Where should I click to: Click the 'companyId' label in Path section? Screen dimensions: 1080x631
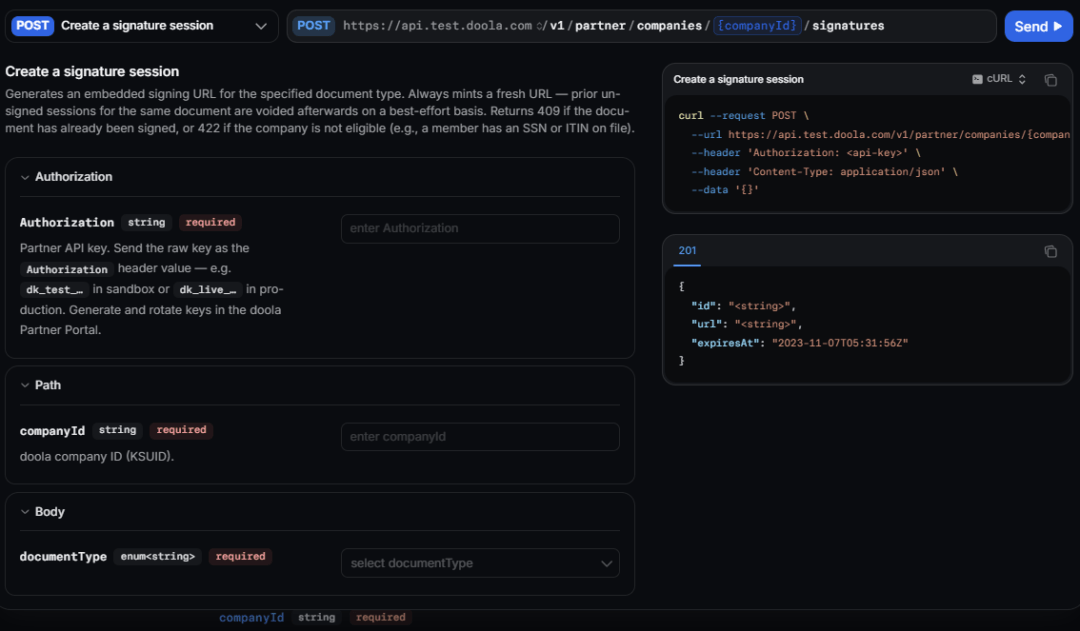tap(52, 431)
